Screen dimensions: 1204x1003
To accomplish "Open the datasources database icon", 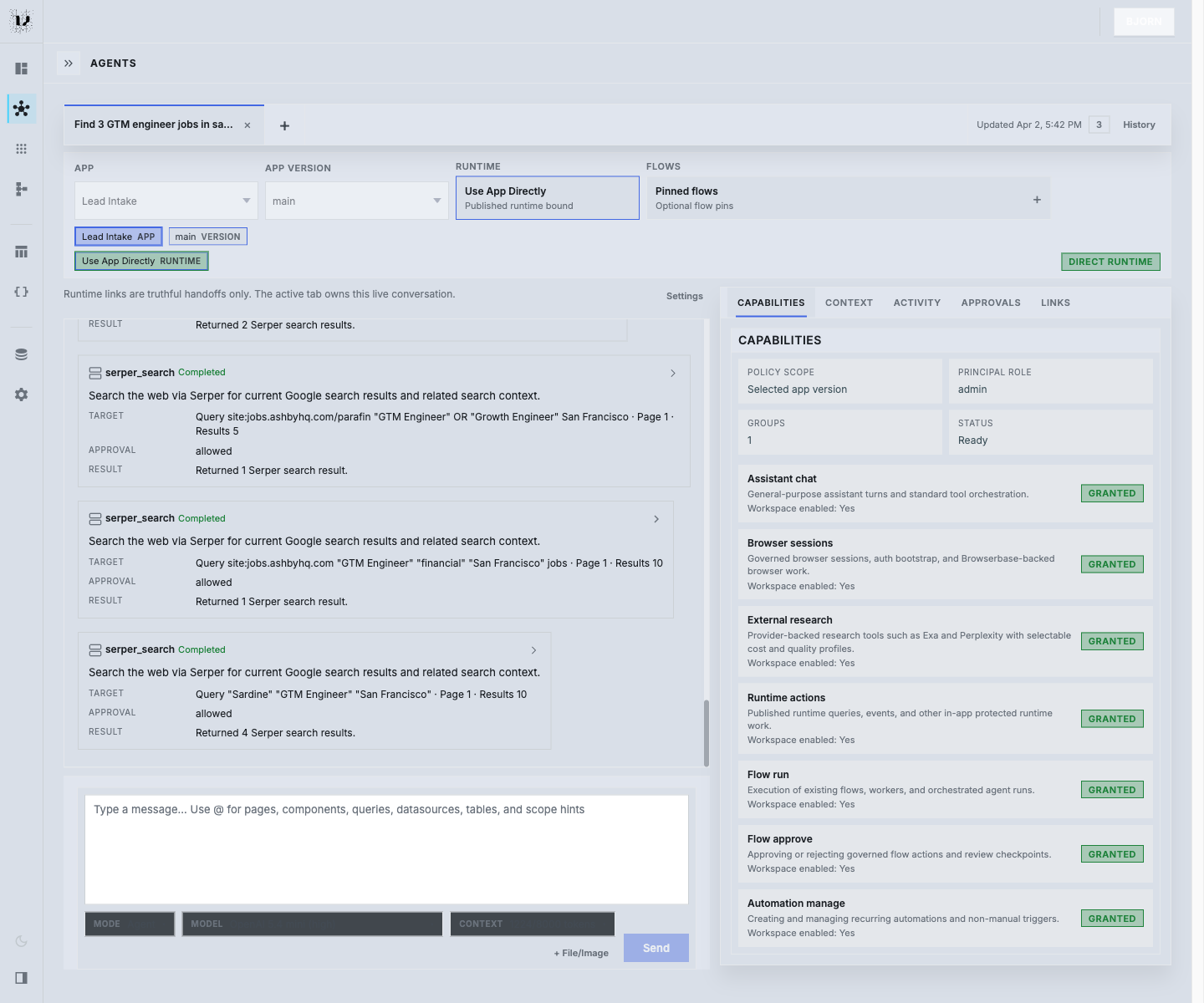I will coord(21,354).
